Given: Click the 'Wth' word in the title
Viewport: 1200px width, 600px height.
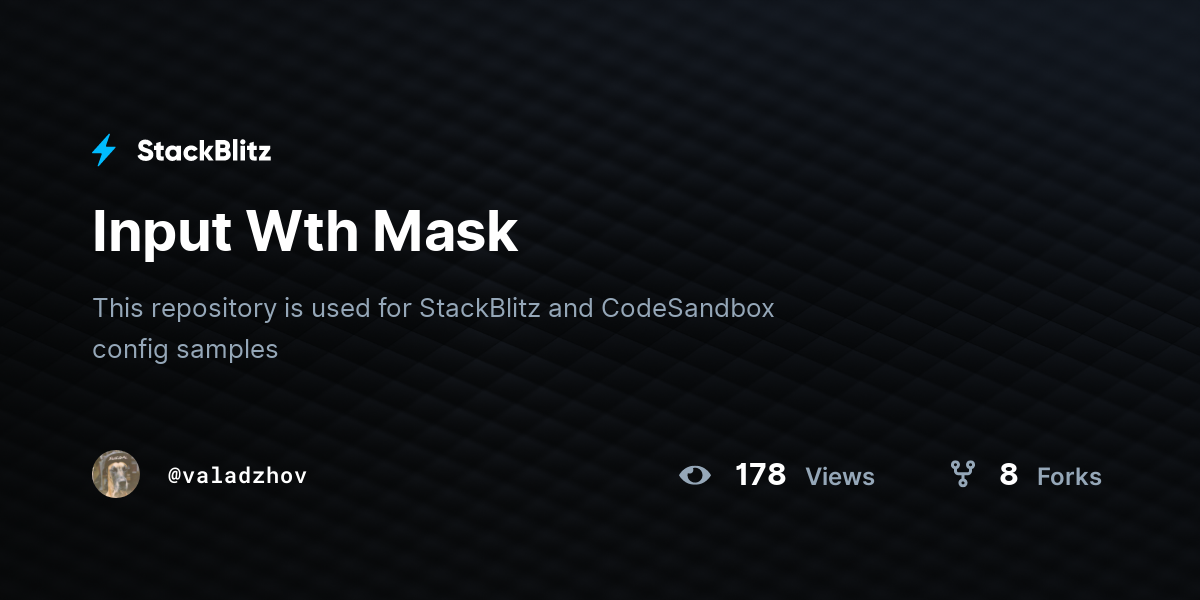Looking at the screenshot, I should pos(302,233).
